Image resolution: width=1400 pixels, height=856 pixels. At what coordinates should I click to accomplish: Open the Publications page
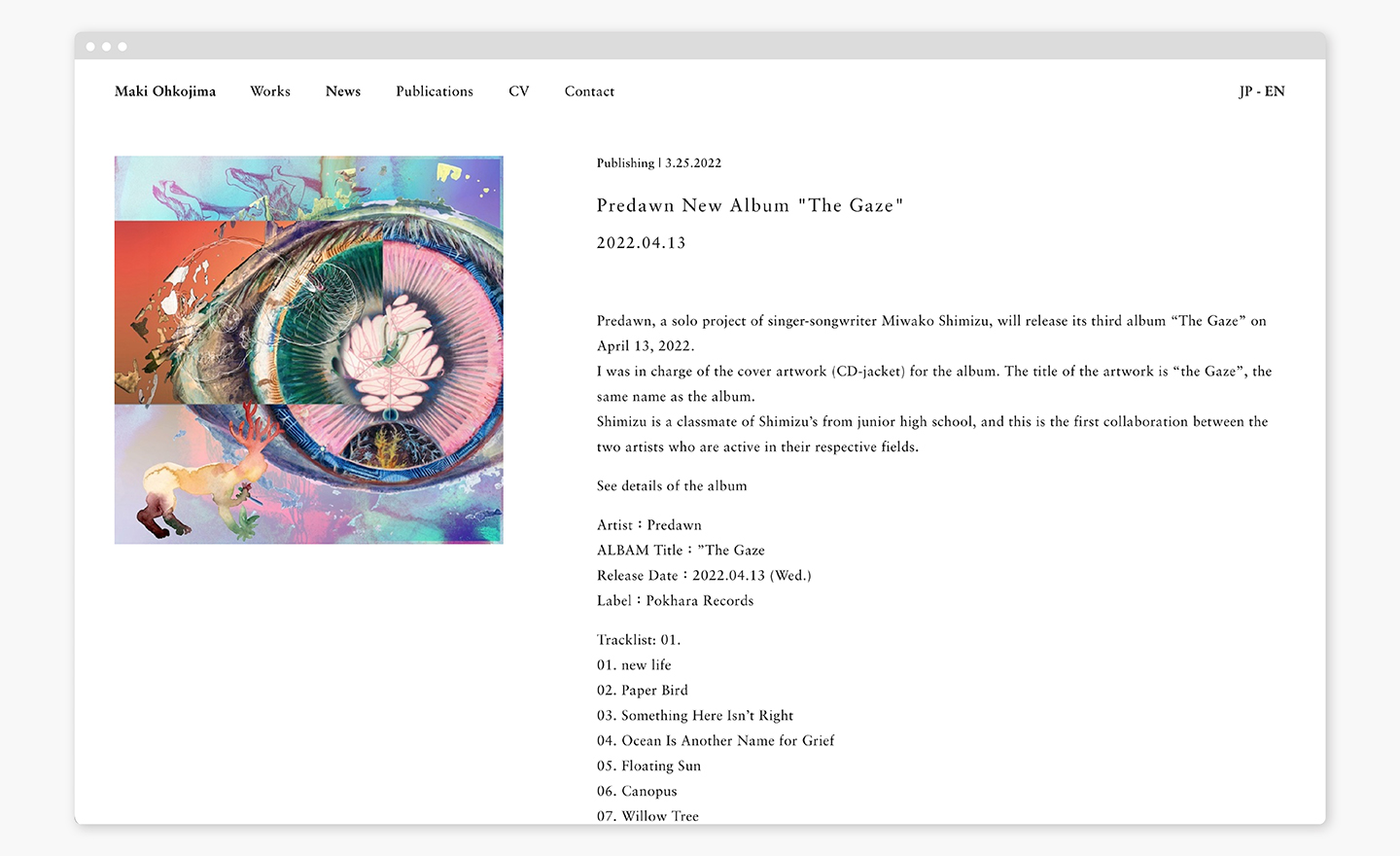(x=435, y=91)
